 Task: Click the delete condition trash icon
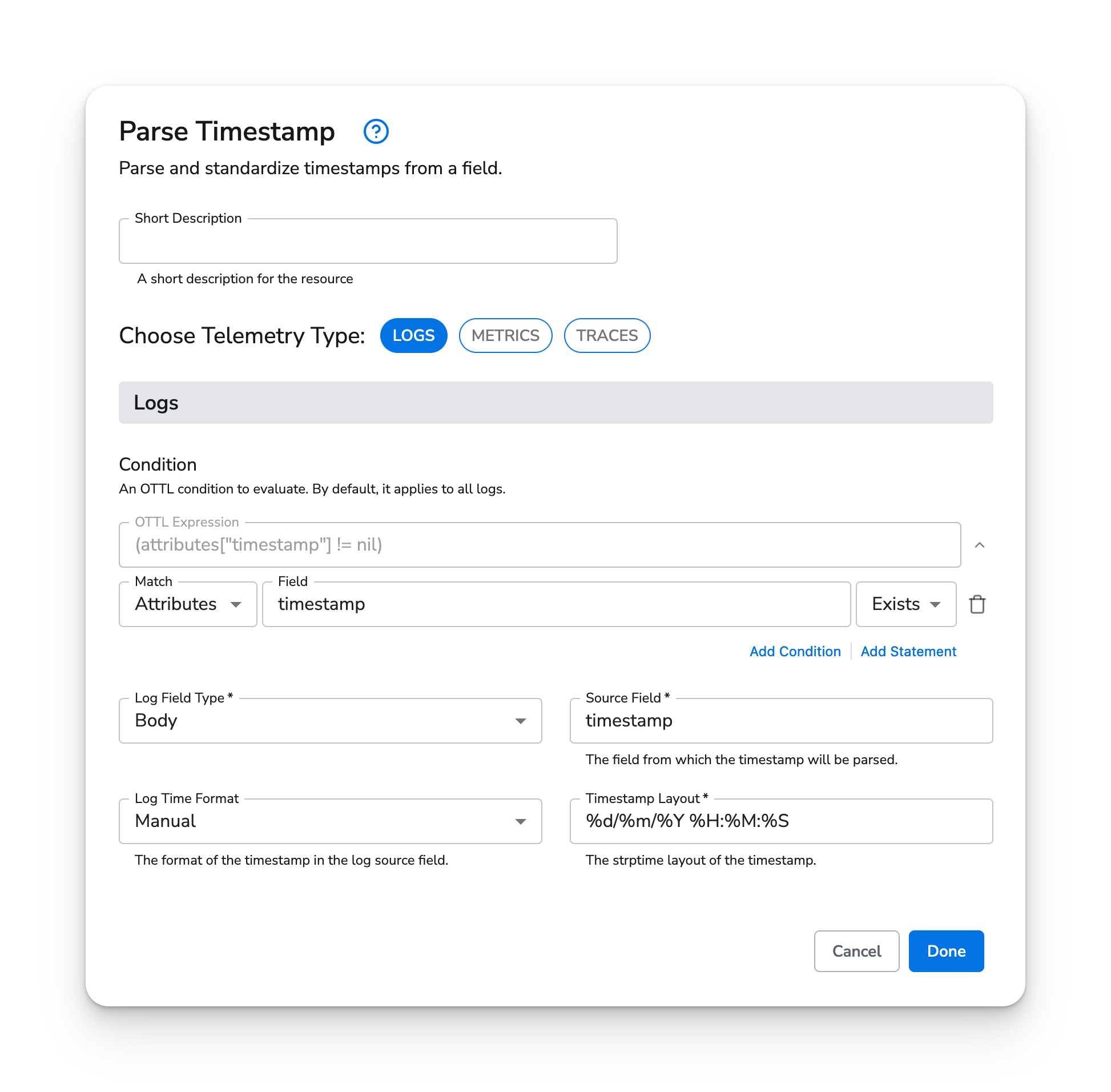[977, 603]
